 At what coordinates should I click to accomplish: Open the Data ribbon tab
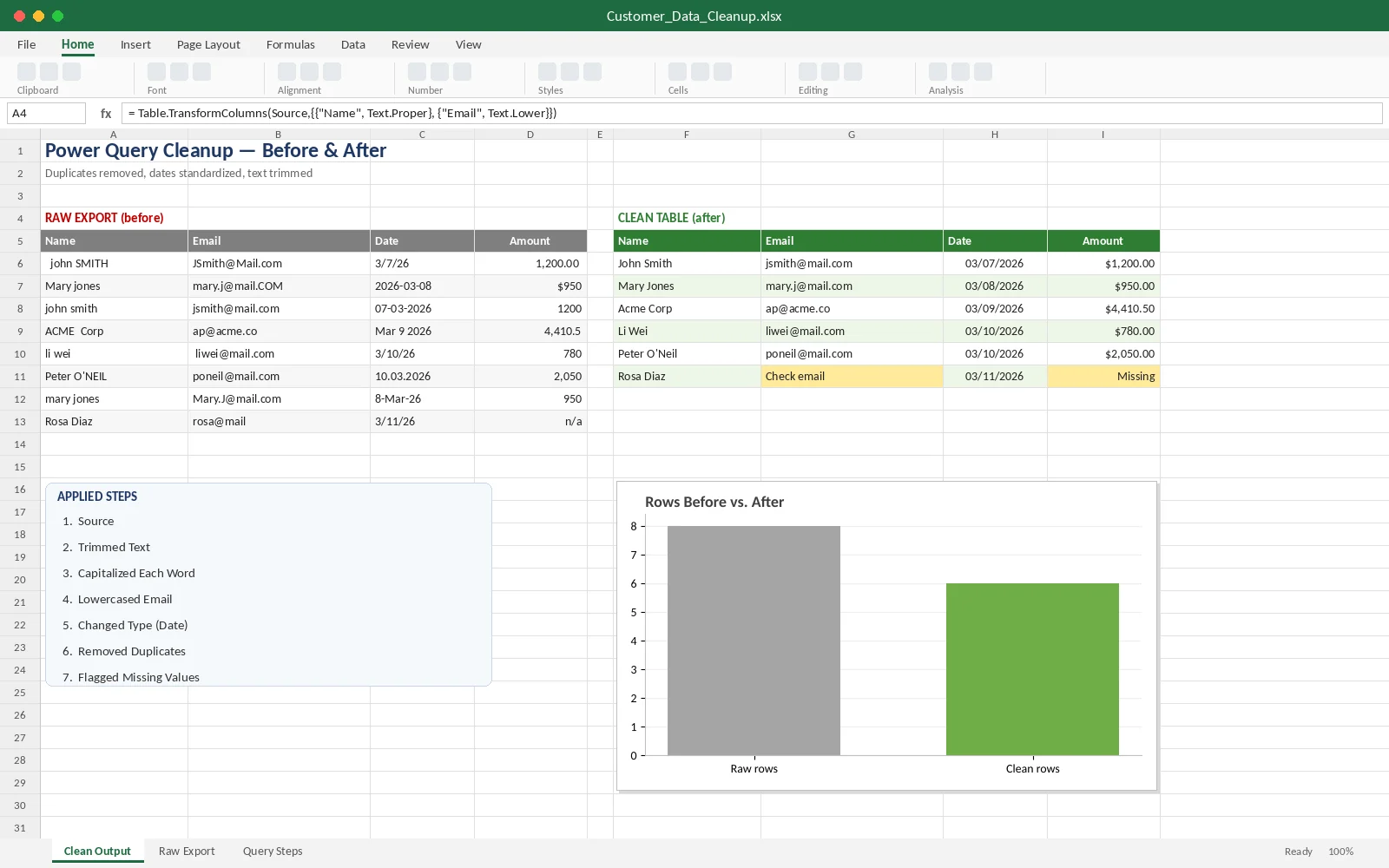point(353,44)
